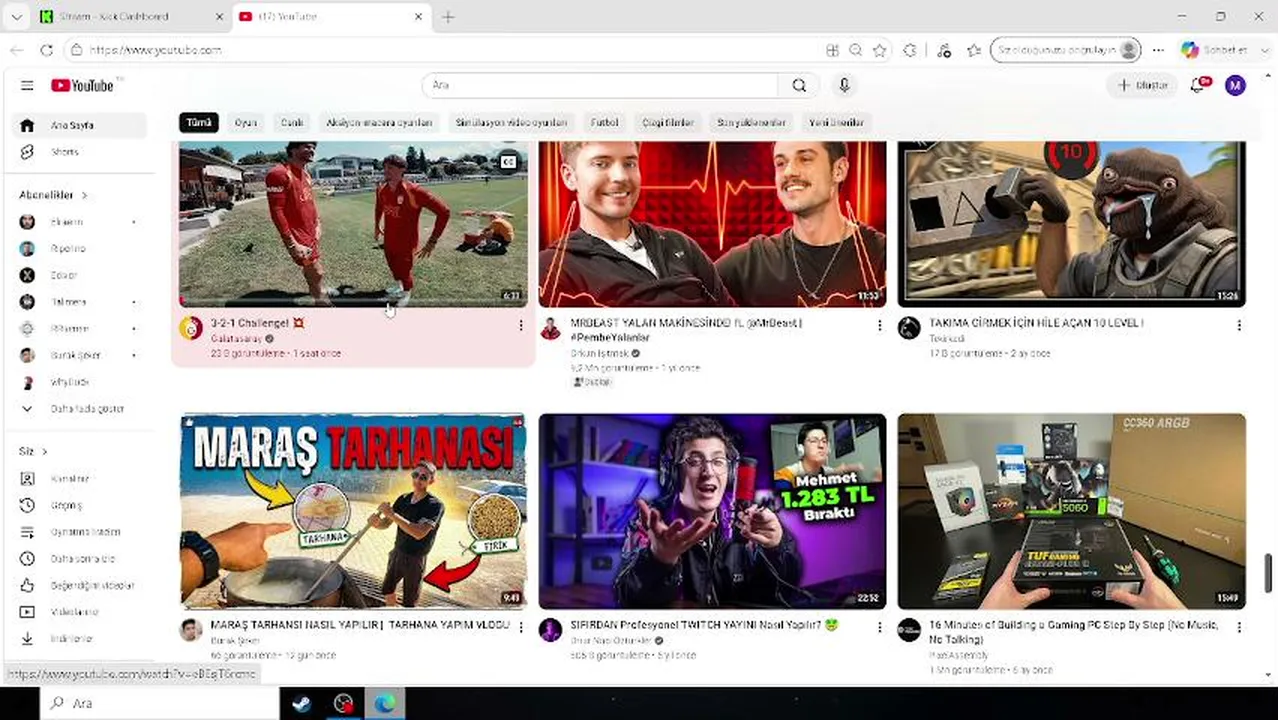Open the Burak Şeker subscription
The height and width of the screenshot is (720, 1278).
click(x=80, y=355)
